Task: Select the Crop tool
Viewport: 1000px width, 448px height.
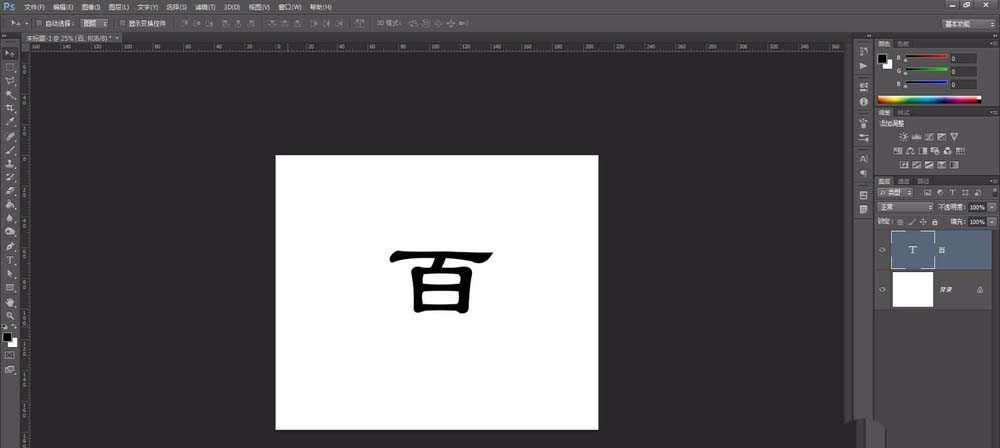Action: point(10,108)
